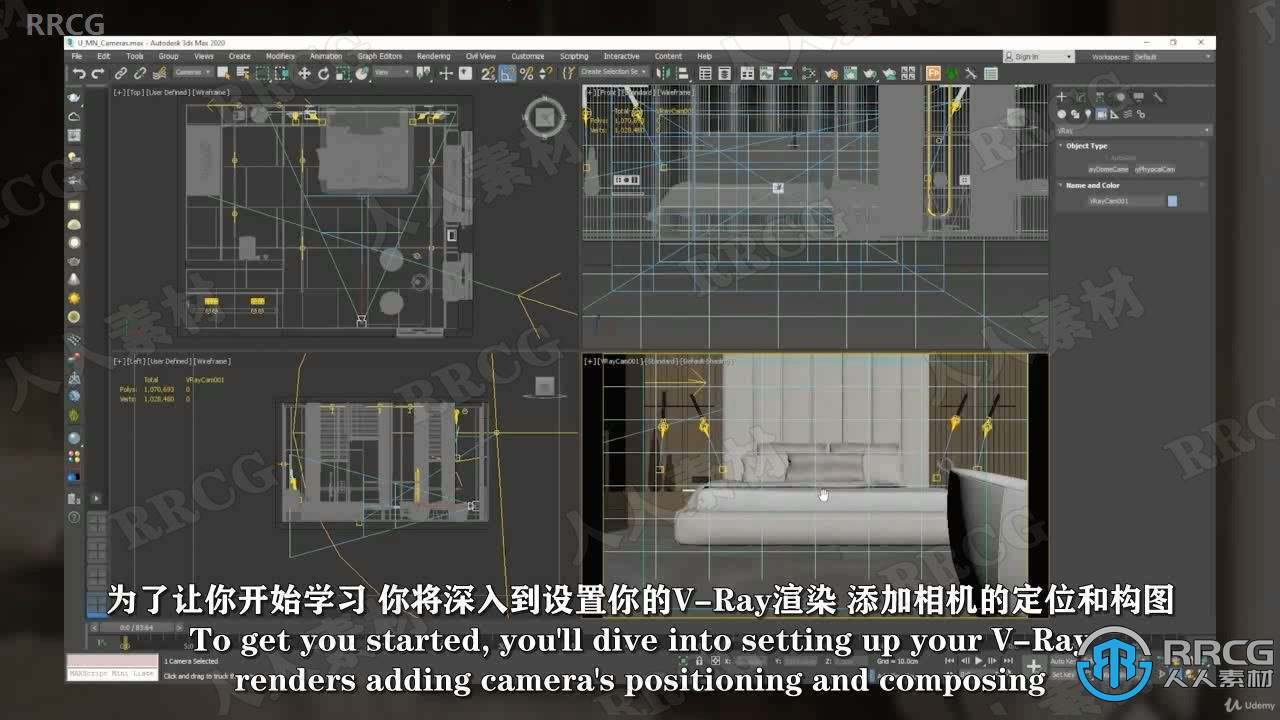Click the VRayCam001 name field
The height and width of the screenshot is (720, 1280).
1126,201
